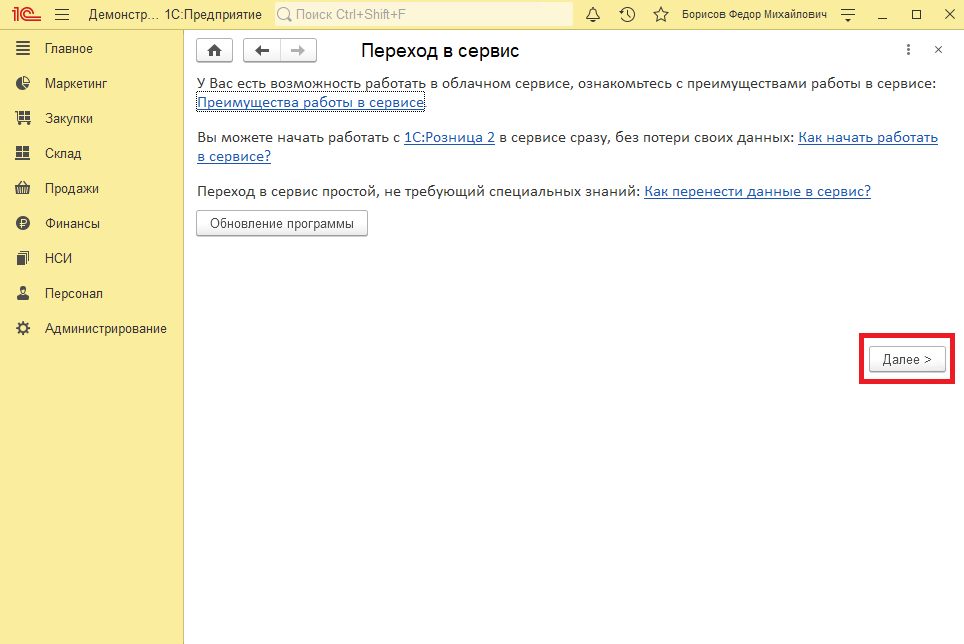
Task: Click the search field Поиск Ctrl+Shift+F
Action: click(x=424, y=14)
